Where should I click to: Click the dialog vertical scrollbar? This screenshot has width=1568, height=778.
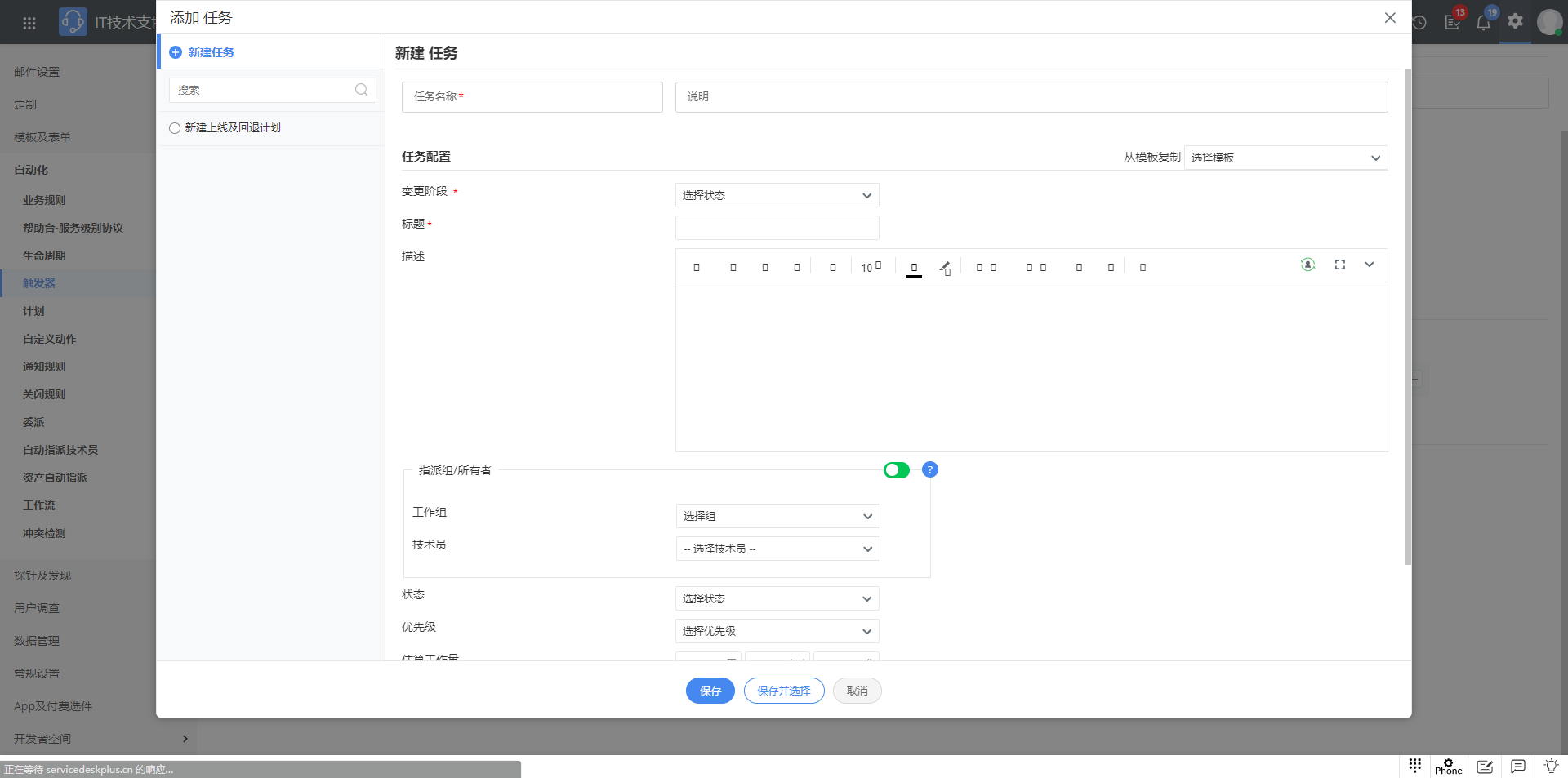coord(1407,317)
